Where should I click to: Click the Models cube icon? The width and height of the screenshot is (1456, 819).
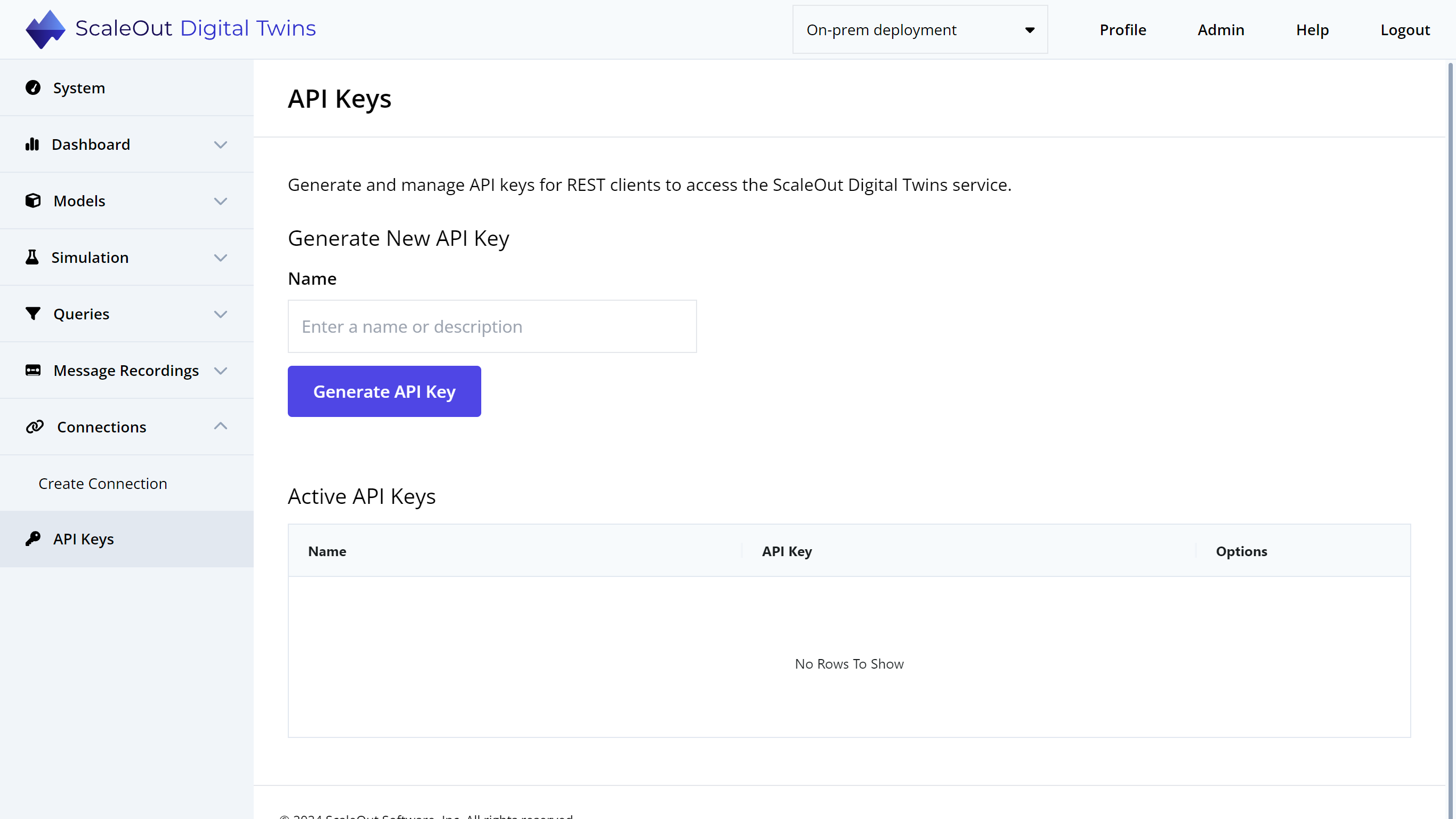click(x=33, y=201)
